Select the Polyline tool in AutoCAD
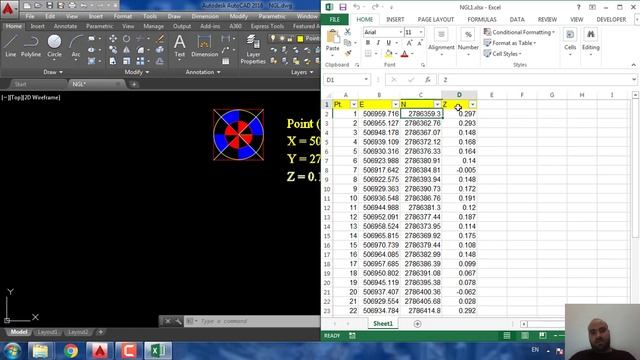The height and width of the screenshot is (360, 640). (x=31, y=45)
